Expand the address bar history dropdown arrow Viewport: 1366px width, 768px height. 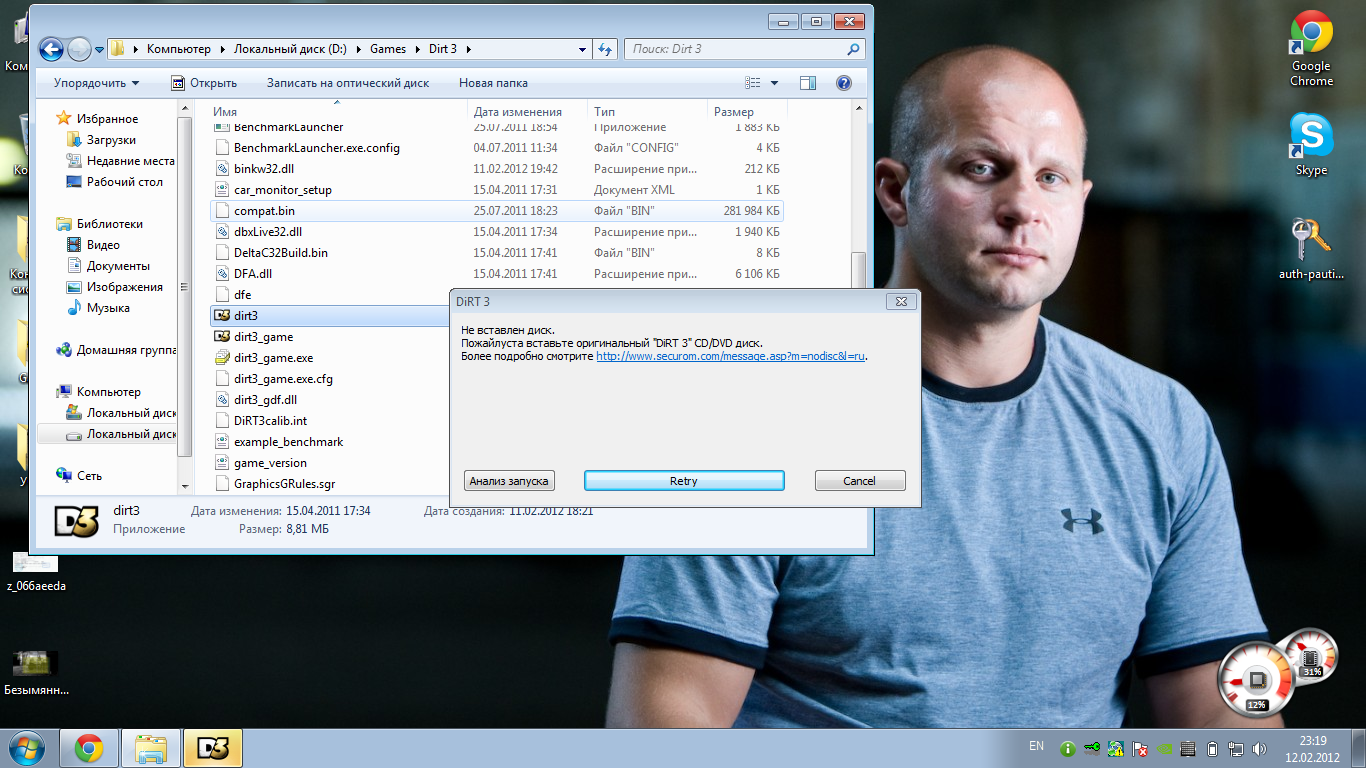point(583,49)
